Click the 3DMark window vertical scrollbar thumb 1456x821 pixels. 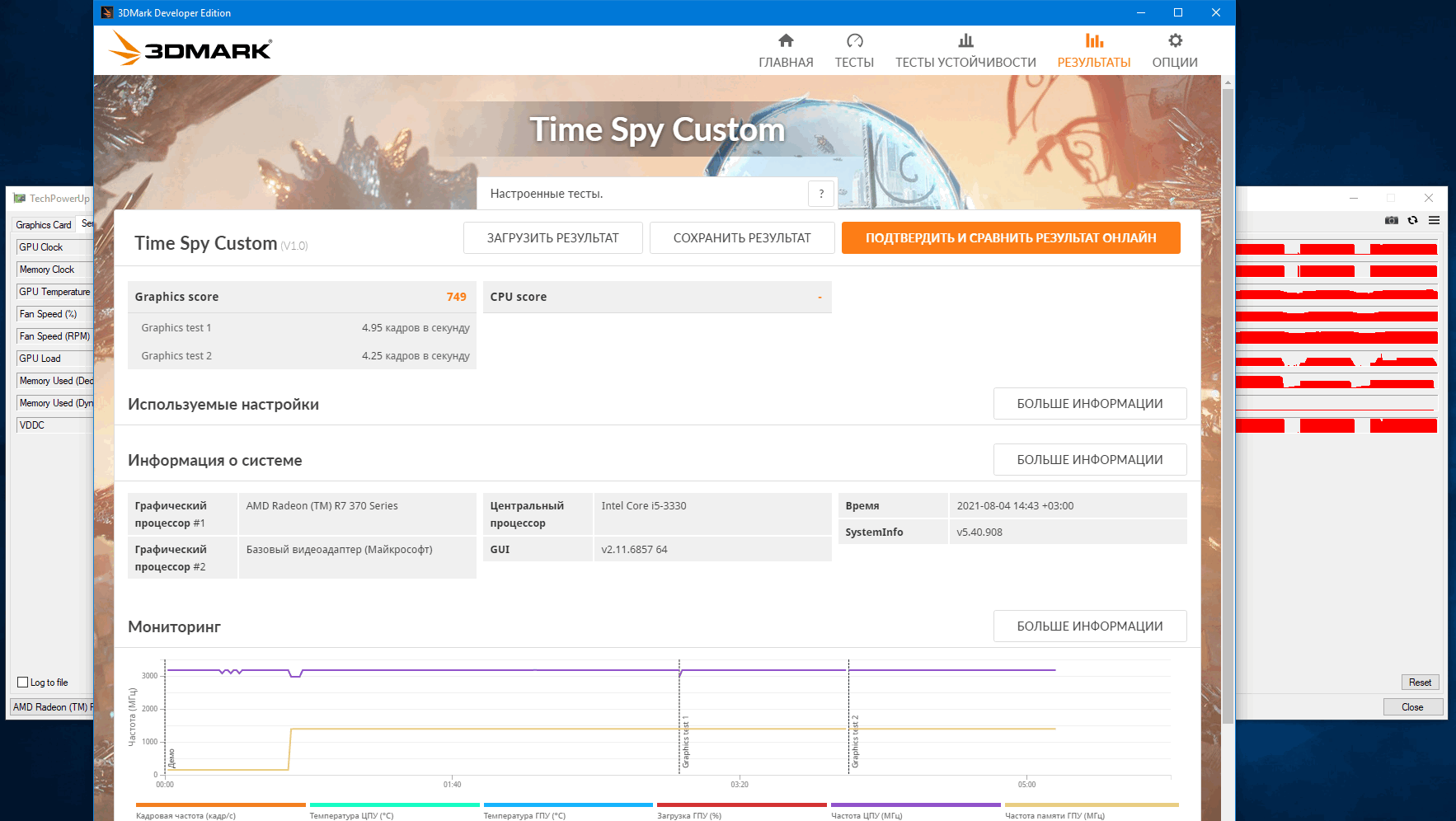coord(1228,406)
